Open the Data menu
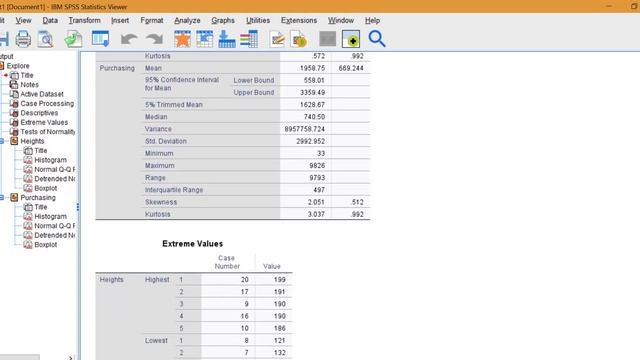The width and height of the screenshot is (640, 360). (x=50, y=20)
